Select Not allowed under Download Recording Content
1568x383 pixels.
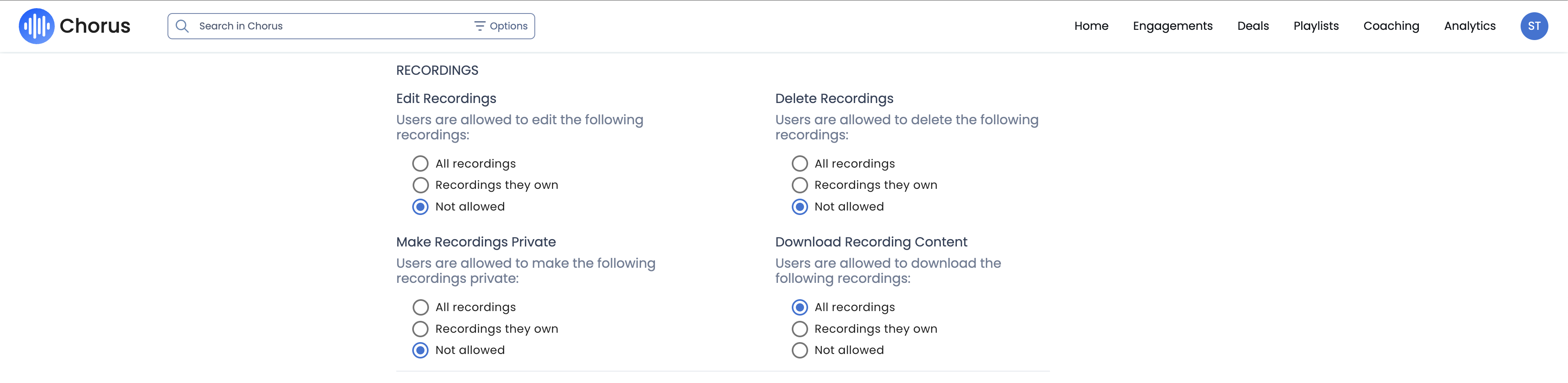tap(799, 350)
